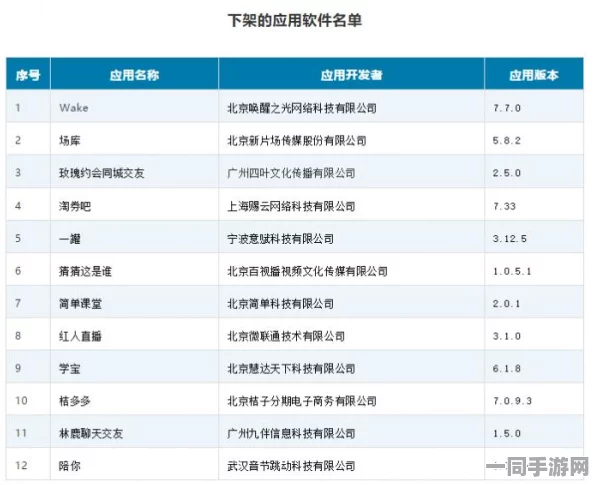This screenshot has width=594, height=485.
Task: Select the app name 简单课堂
Action: point(80,303)
